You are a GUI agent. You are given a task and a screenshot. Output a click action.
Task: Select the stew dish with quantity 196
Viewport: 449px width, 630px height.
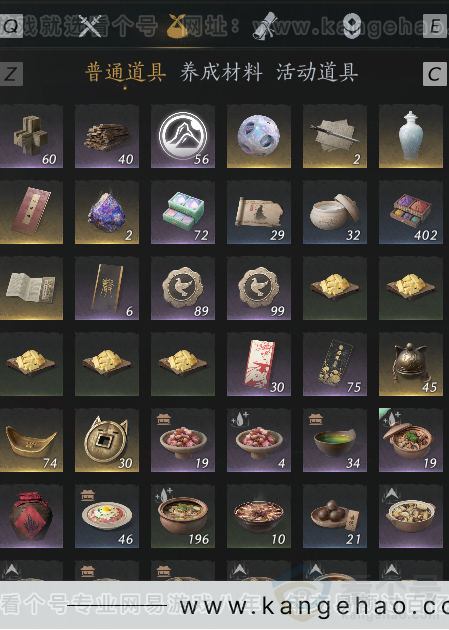[x=183, y=516]
